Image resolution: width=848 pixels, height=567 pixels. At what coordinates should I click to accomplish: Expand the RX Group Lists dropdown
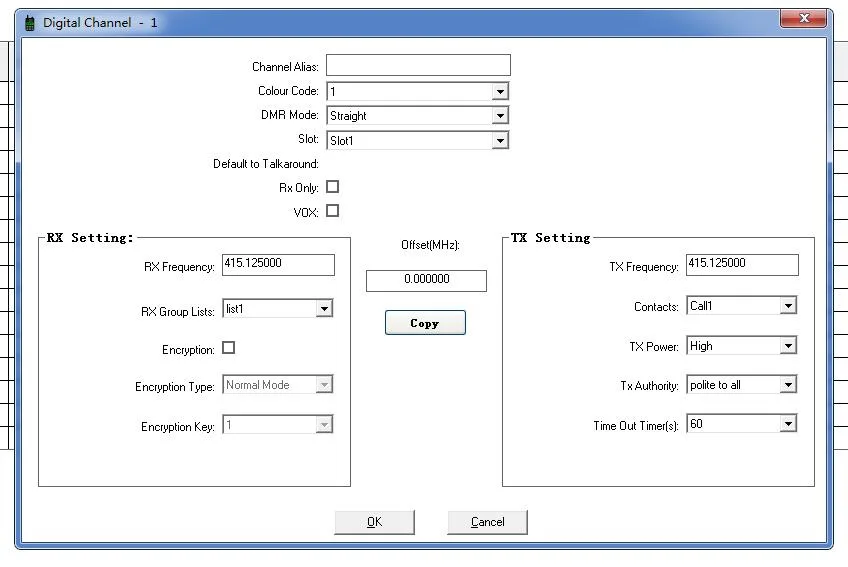[x=324, y=309]
